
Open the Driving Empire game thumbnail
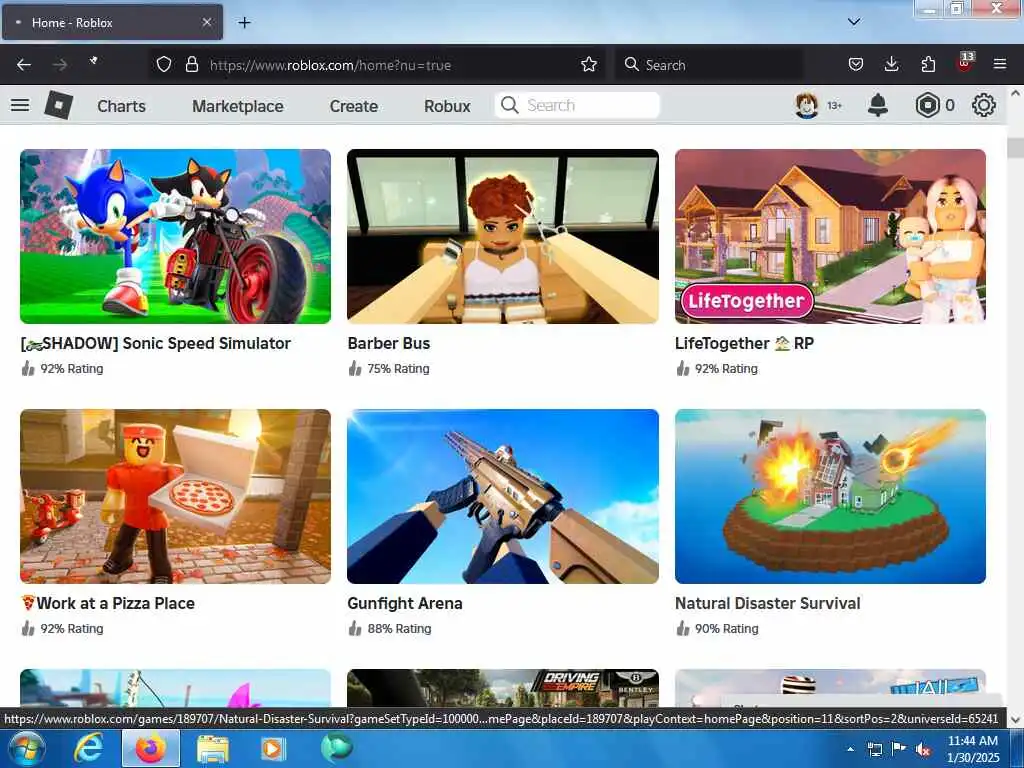(x=503, y=688)
